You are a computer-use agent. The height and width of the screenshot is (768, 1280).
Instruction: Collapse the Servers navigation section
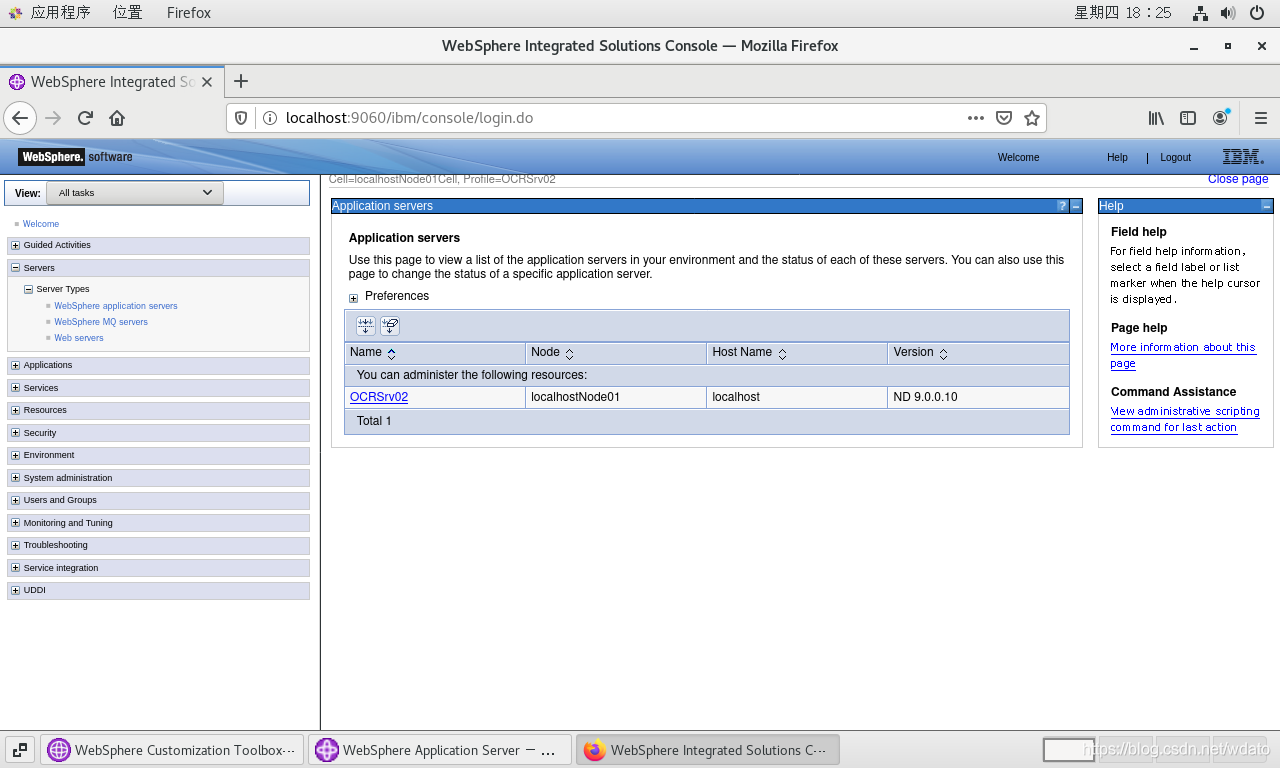(15, 268)
